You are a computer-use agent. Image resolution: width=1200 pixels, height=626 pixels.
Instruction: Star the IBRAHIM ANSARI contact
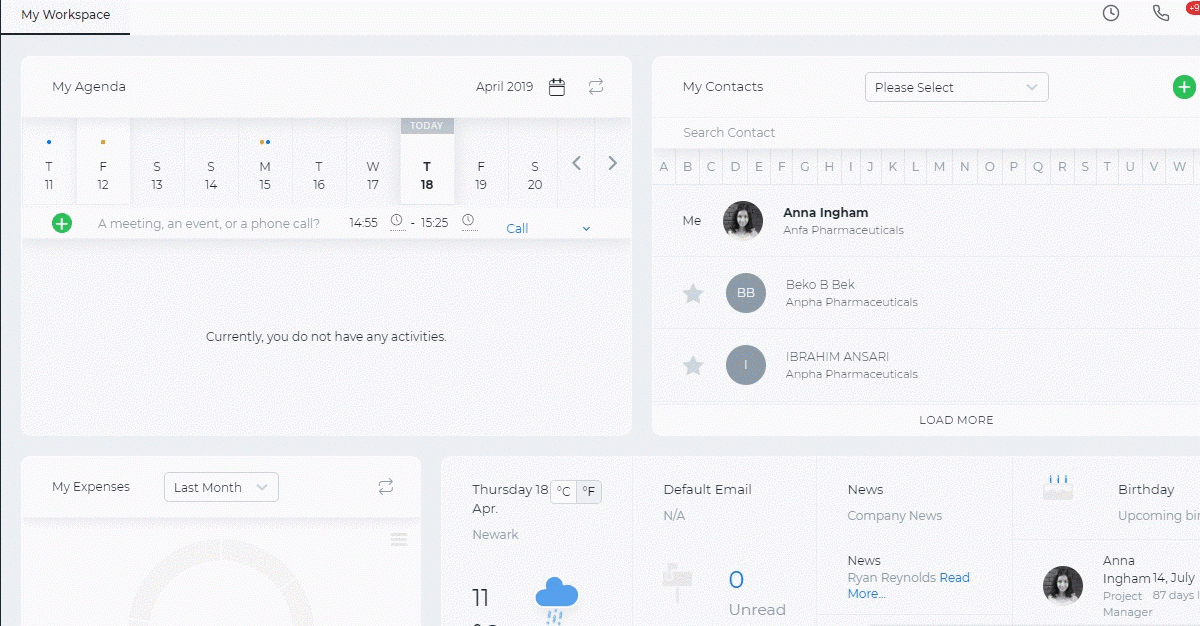point(693,365)
